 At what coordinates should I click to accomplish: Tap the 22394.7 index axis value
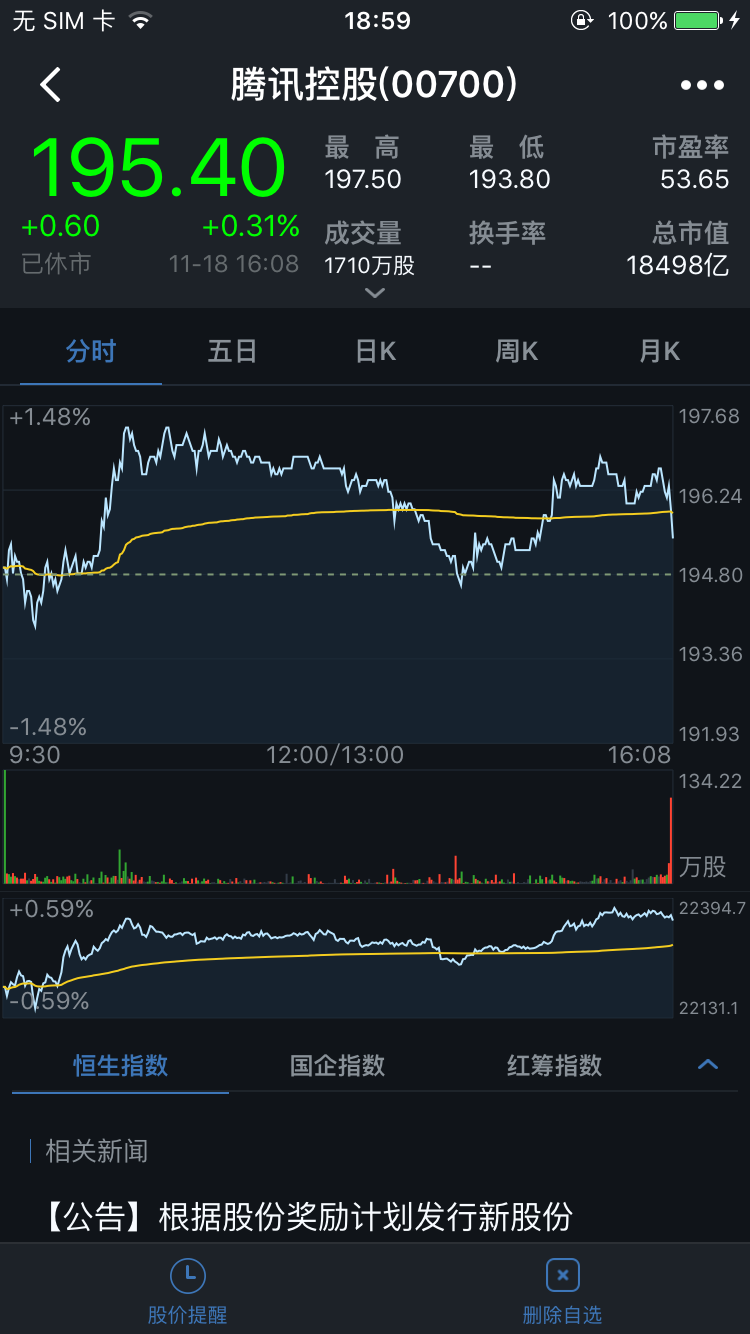(712, 908)
